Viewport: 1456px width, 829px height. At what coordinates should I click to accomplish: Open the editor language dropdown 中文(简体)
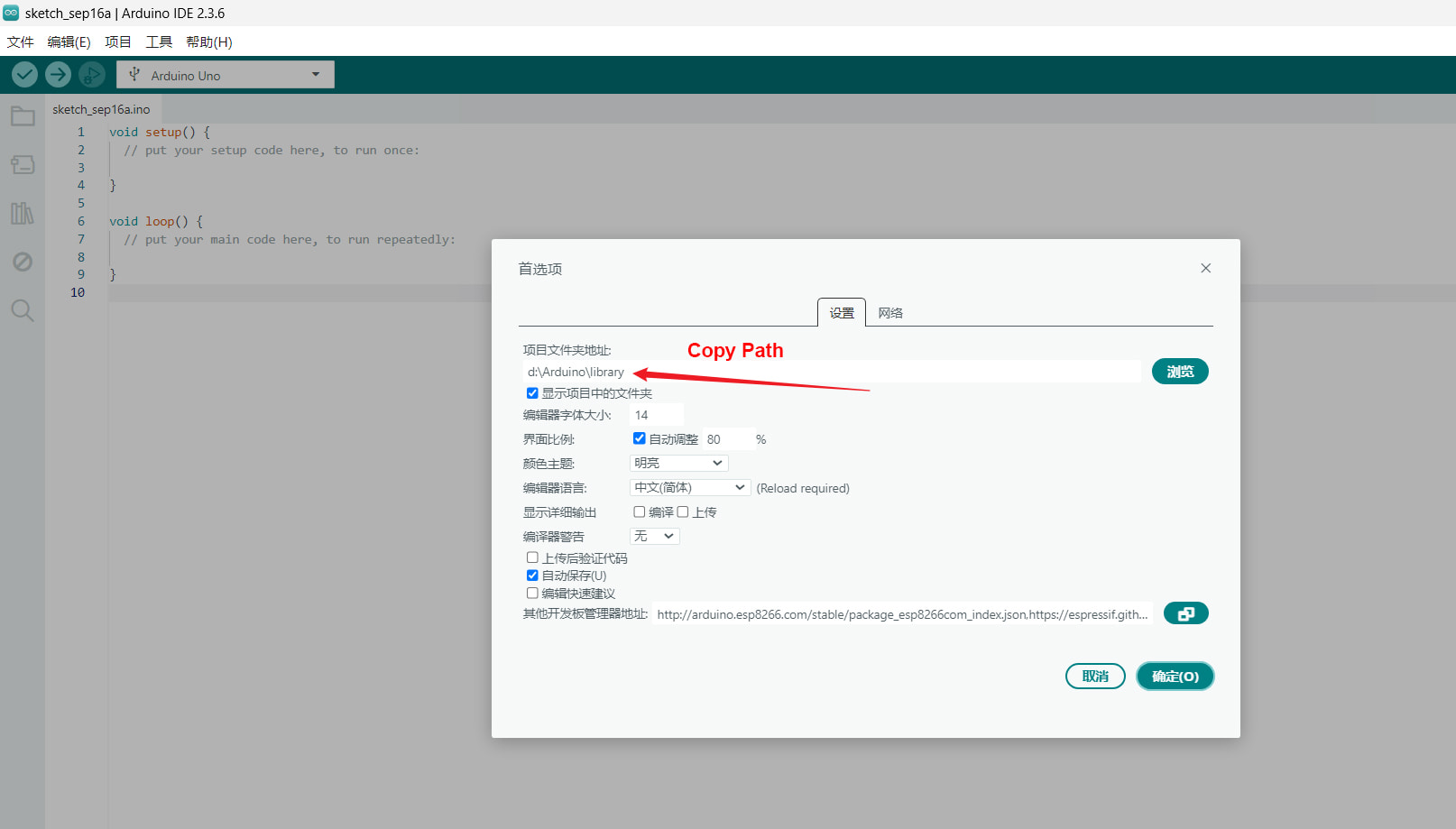[x=689, y=487]
